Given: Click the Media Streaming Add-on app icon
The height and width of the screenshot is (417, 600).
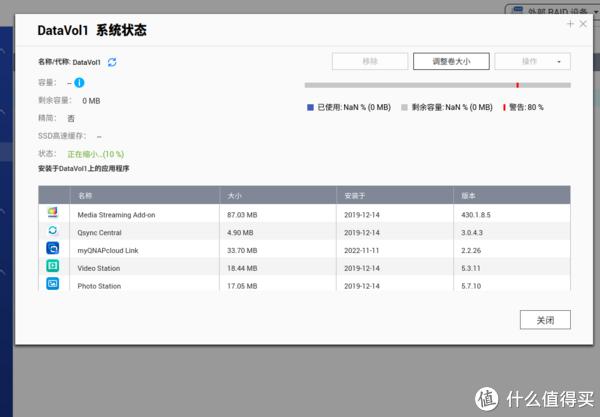Looking at the screenshot, I should tap(53, 212).
